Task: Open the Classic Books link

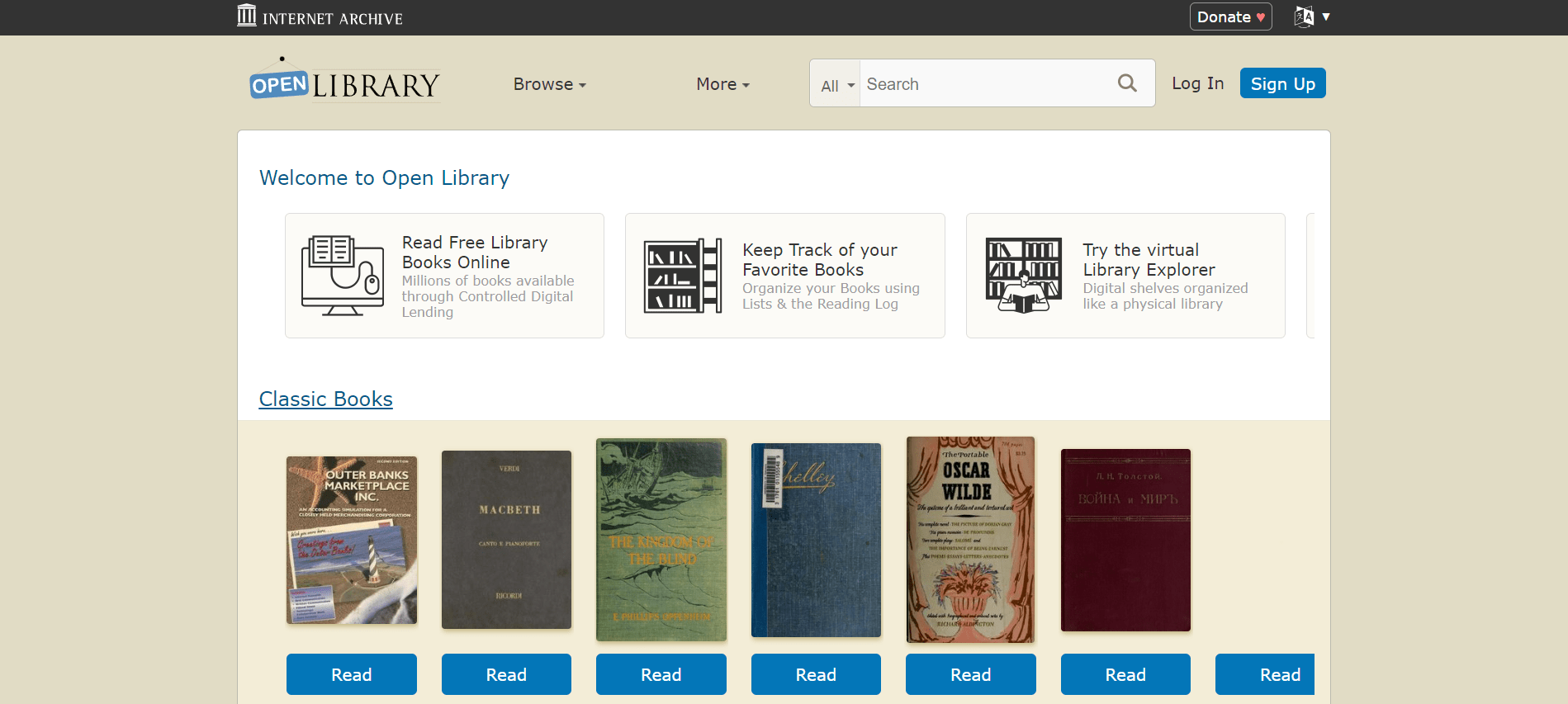Action: [x=325, y=399]
